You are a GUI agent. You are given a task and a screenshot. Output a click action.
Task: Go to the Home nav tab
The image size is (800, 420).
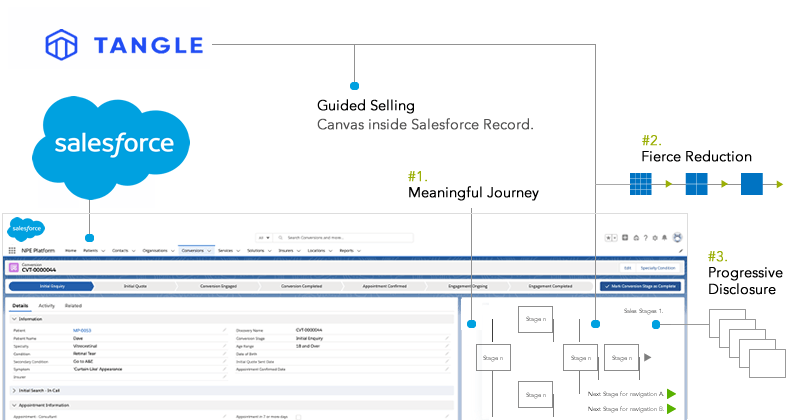[x=71, y=251]
